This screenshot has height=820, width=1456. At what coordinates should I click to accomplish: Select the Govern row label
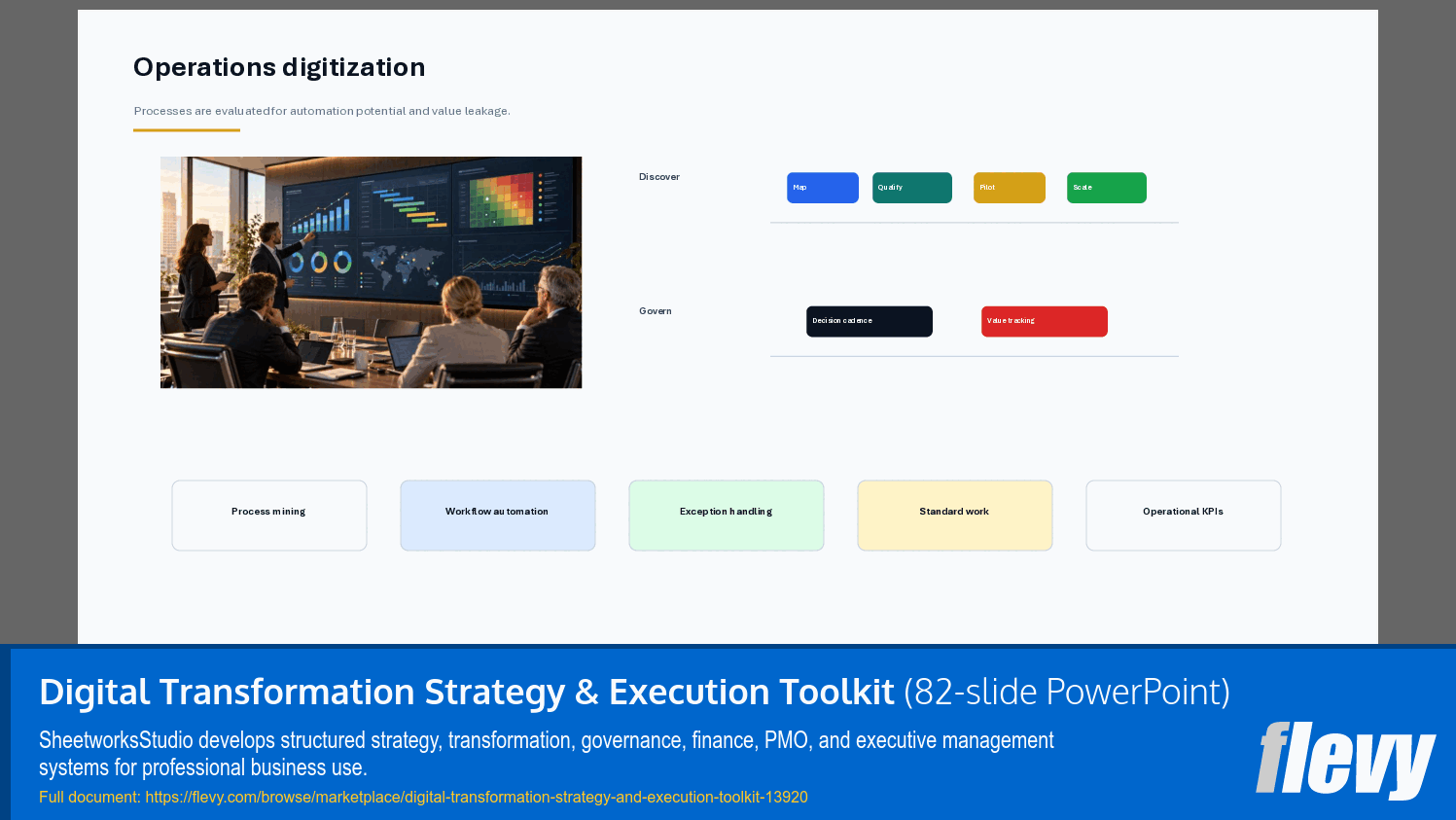[x=656, y=311]
